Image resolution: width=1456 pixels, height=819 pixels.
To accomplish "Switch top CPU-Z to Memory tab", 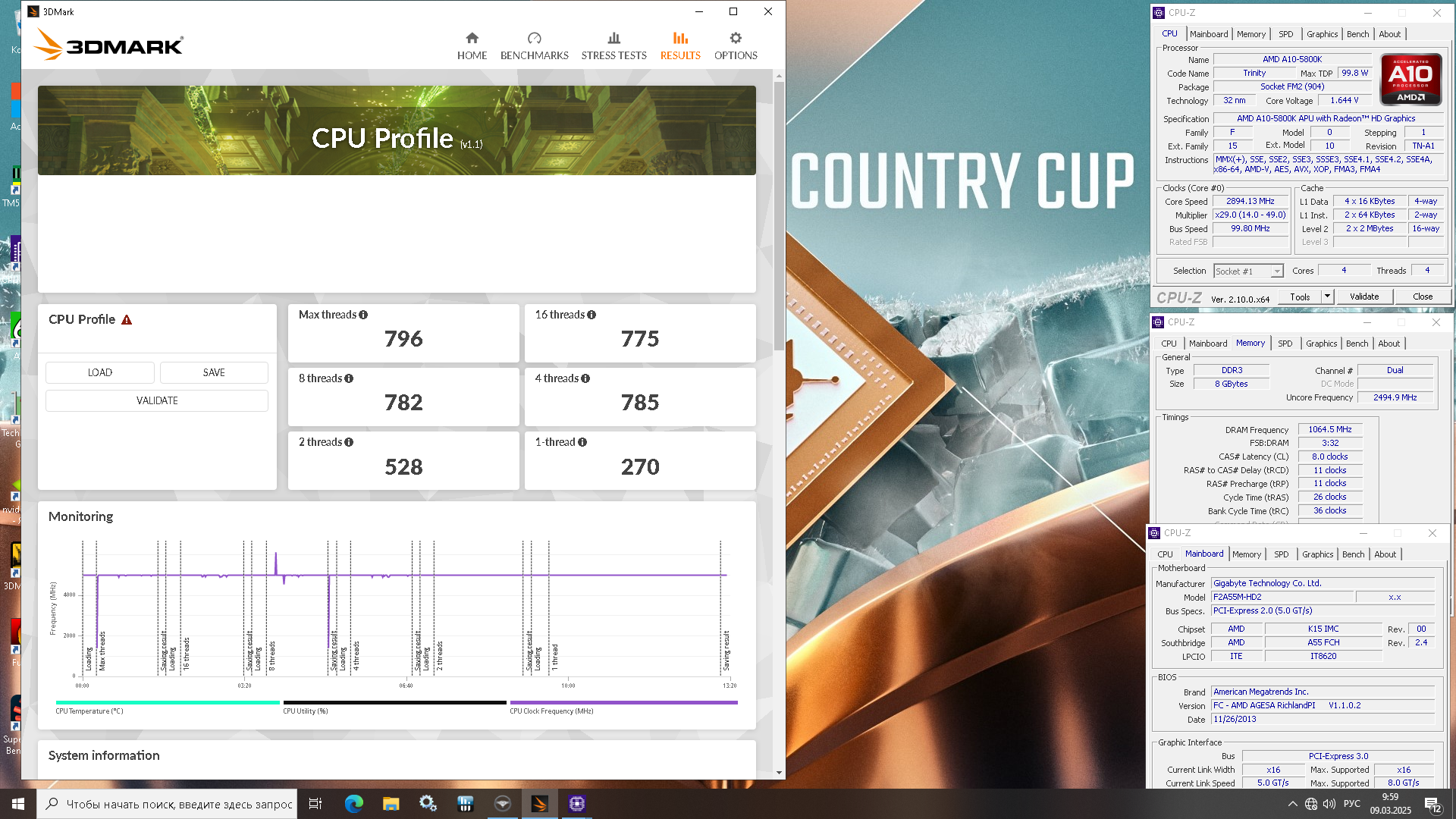I will (1251, 34).
